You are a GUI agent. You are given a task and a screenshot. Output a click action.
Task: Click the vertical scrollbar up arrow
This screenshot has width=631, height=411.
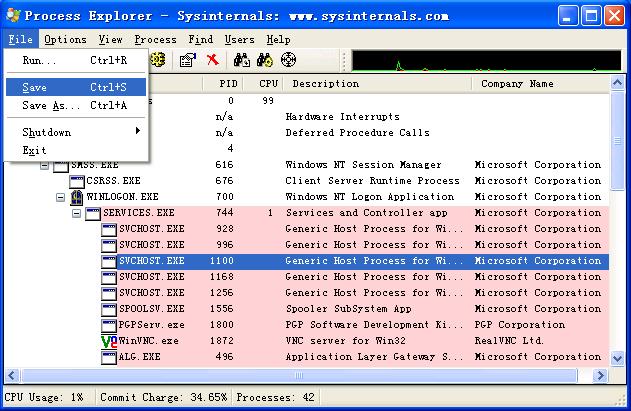pyautogui.click(x=617, y=83)
